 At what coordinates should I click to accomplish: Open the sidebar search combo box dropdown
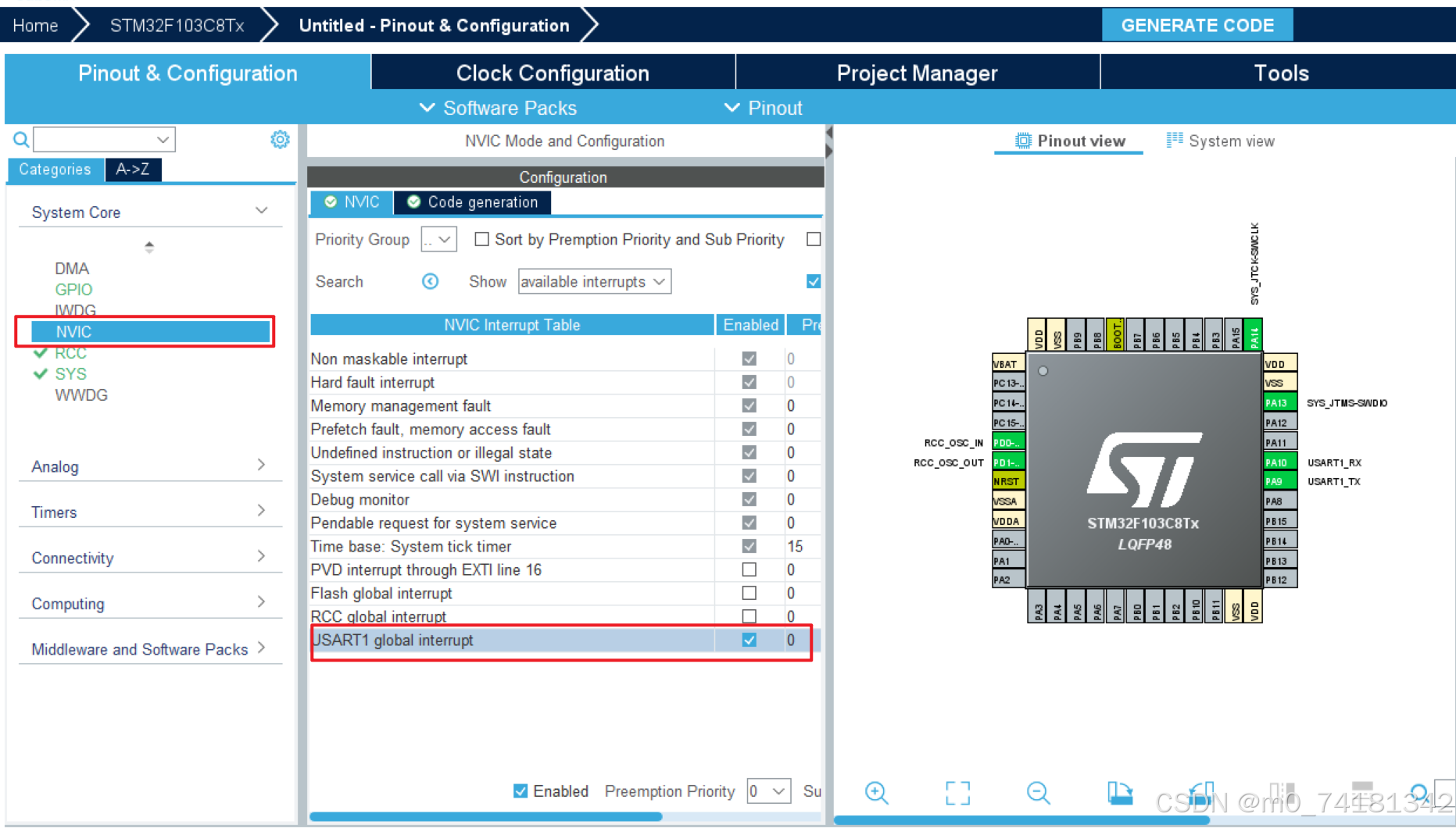click(163, 140)
